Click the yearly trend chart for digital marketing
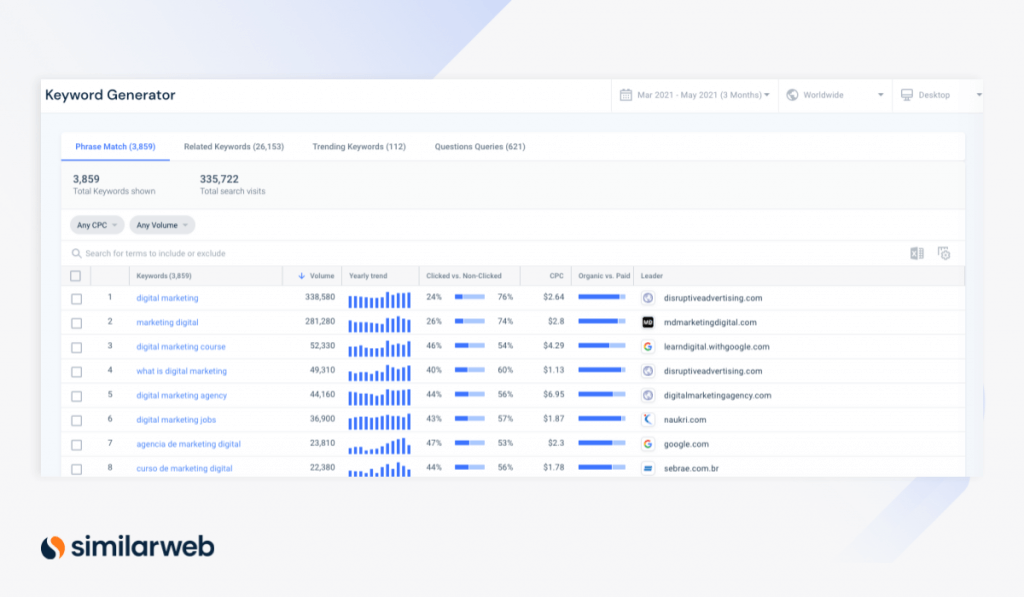 [x=379, y=300]
